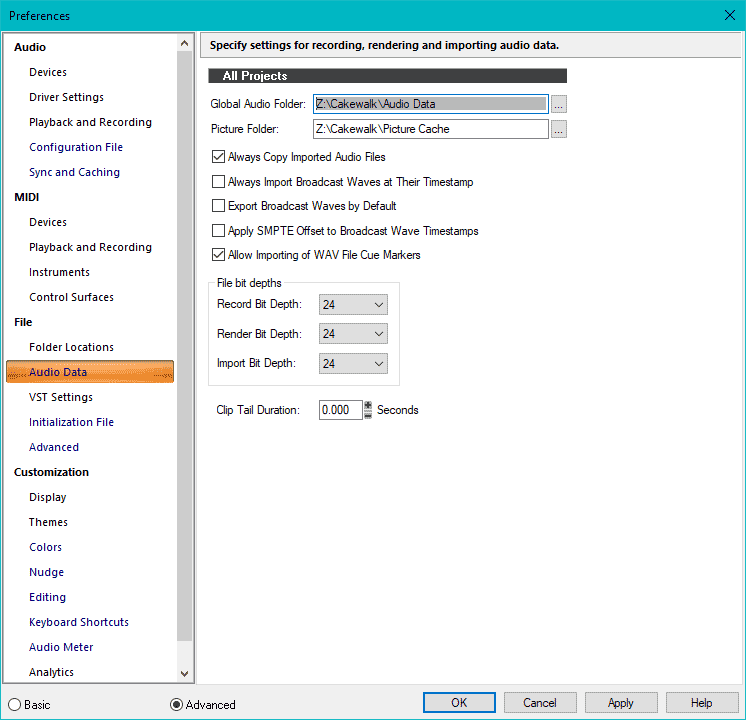Open the Record Bit Depth dropdown
Screen dimensions: 746x720
tap(353, 304)
